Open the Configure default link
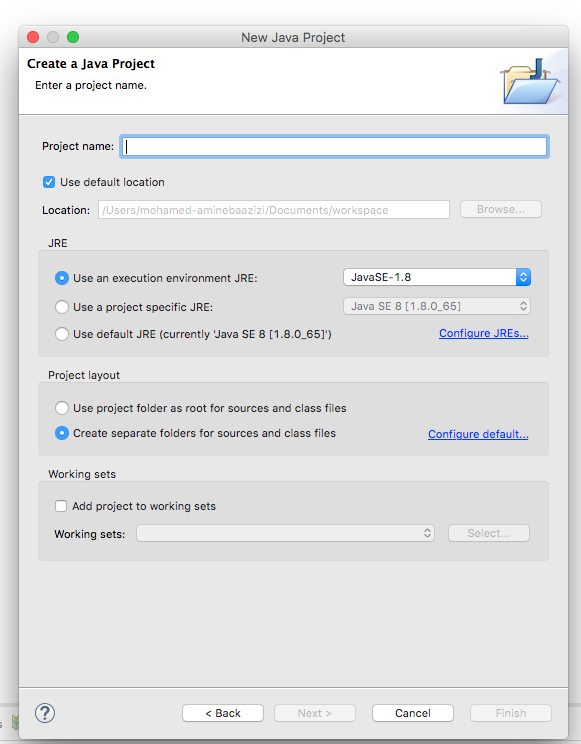 click(478, 434)
